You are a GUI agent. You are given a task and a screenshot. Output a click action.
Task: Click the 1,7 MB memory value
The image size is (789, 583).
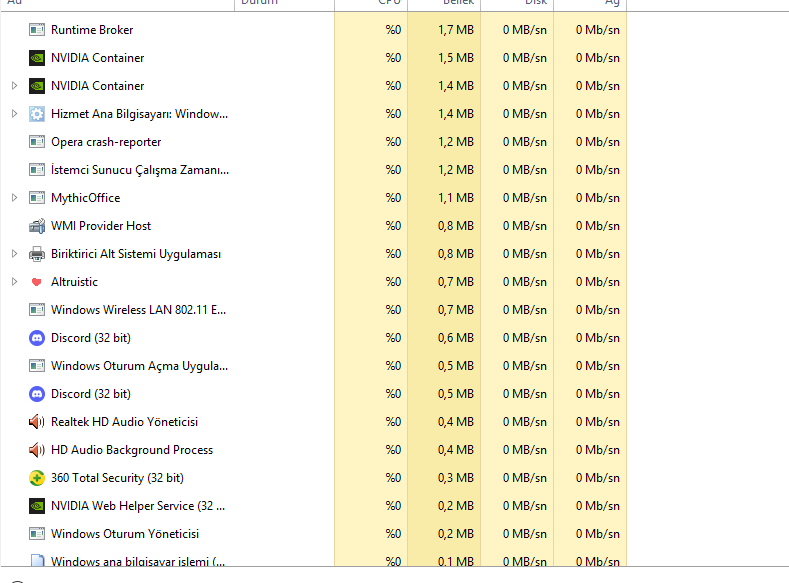pyautogui.click(x=456, y=30)
